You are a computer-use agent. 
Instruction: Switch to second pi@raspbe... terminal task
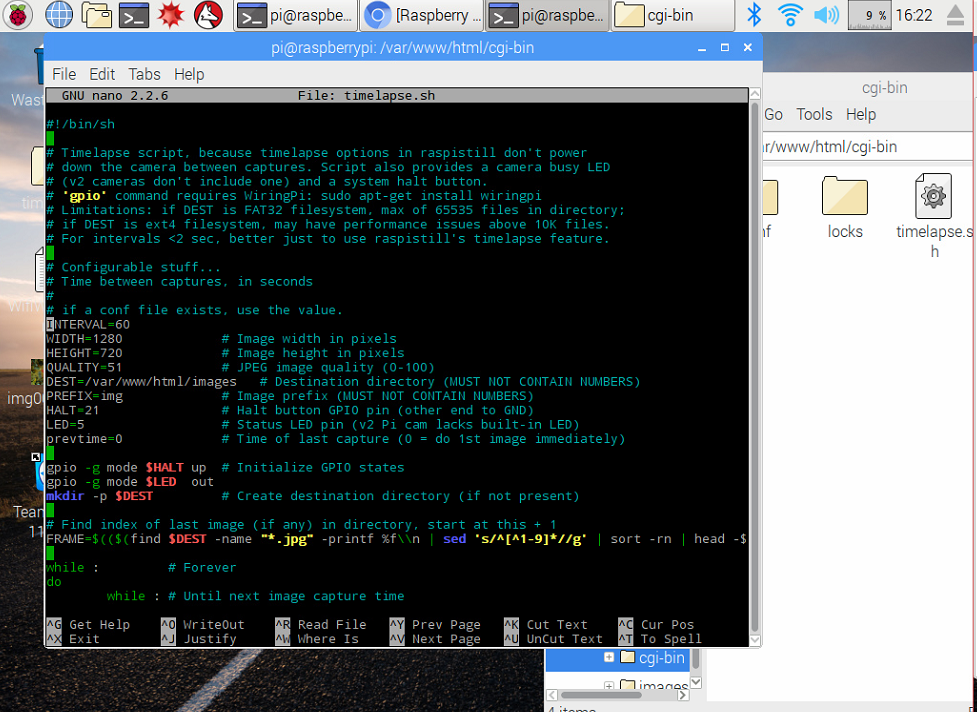(548, 16)
